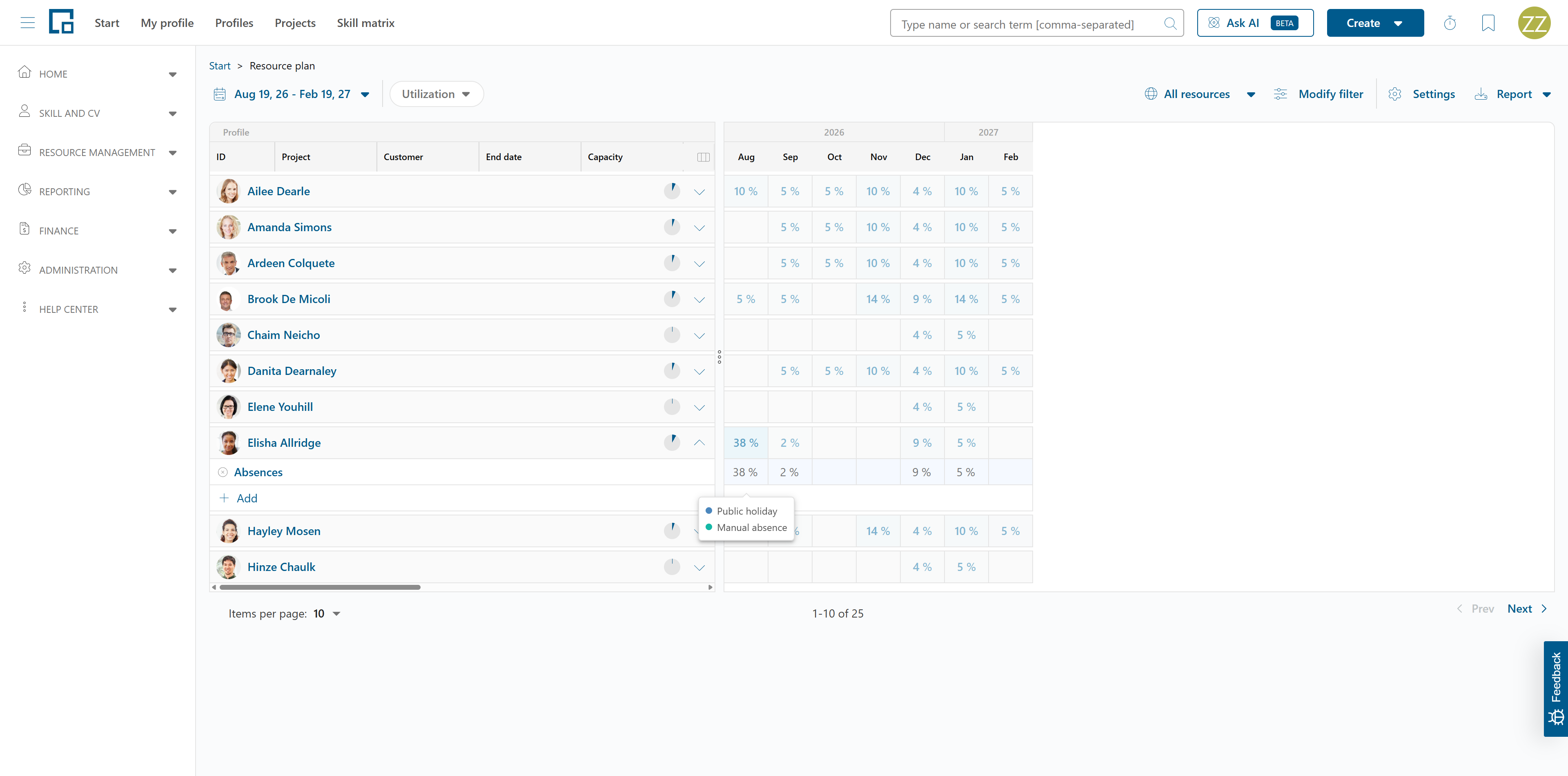The image size is (1568, 776).
Task: Click the bookmark icon in header
Action: 1488,23
